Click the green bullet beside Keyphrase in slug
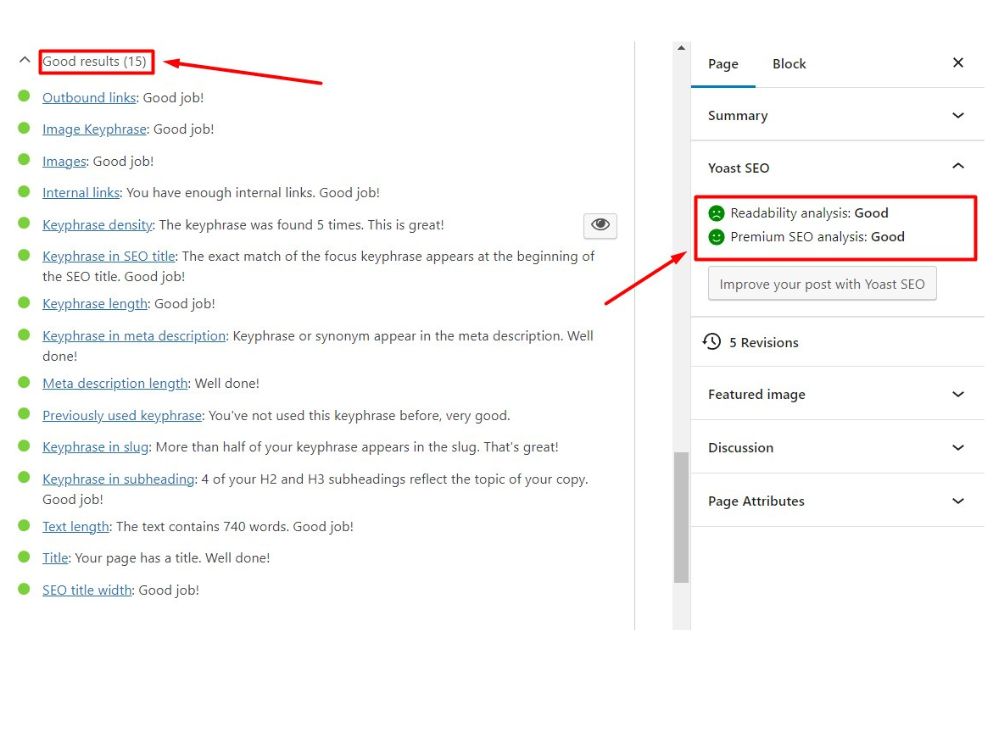Image resolution: width=1000 pixels, height=750 pixels. [24, 445]
